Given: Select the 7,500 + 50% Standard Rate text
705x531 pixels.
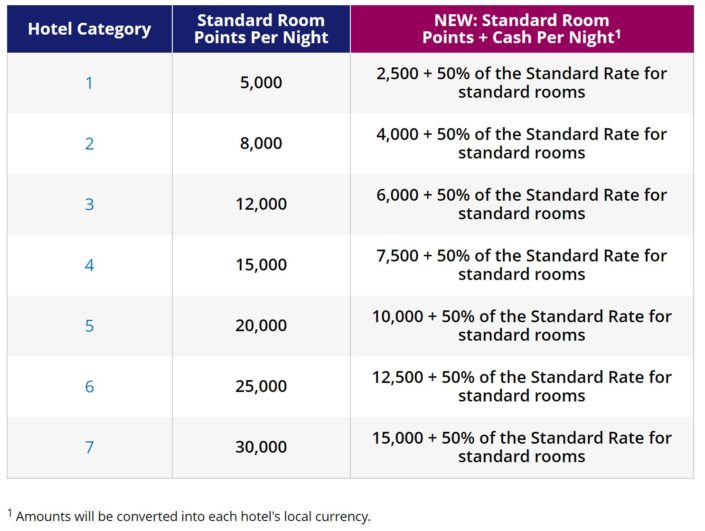Looking at the screenshot, I should tap(521, 265).
